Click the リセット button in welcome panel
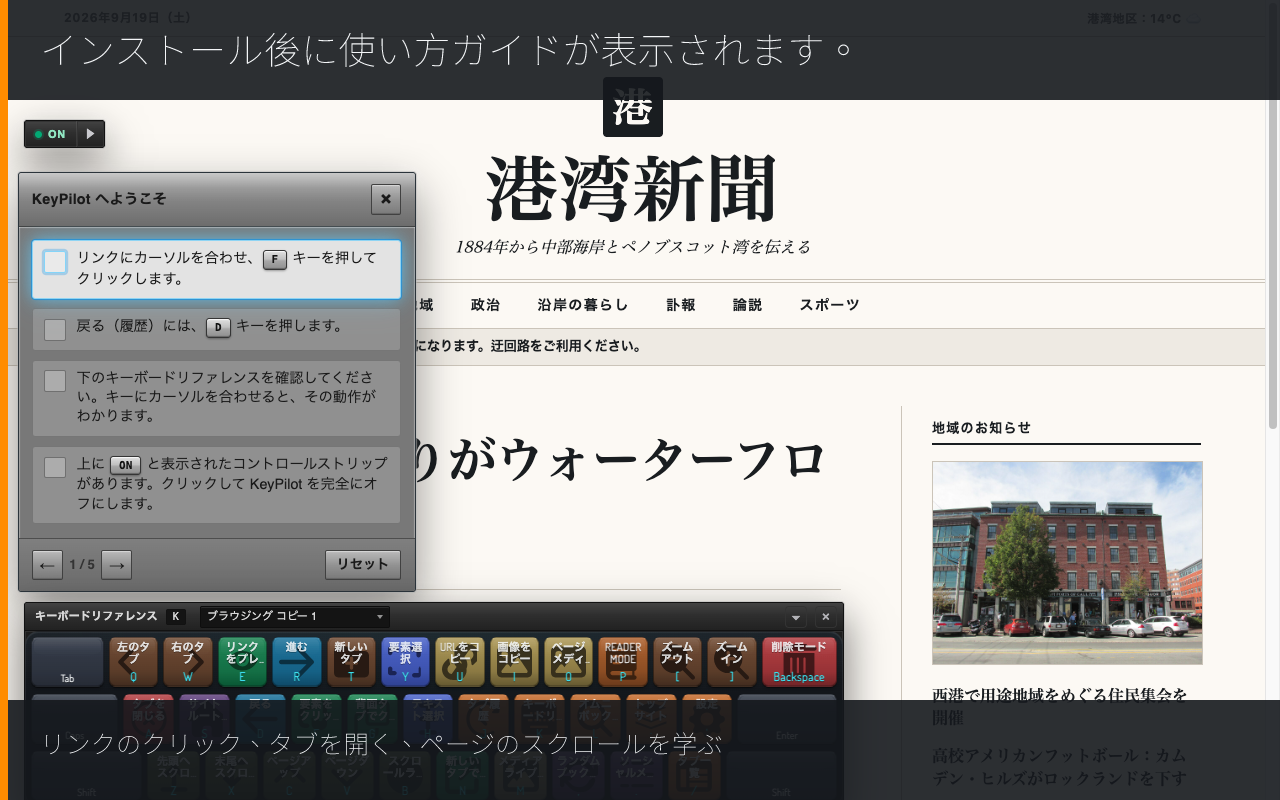The height and width of the screenshot is (800, 1280). click(x=363, y=565)
